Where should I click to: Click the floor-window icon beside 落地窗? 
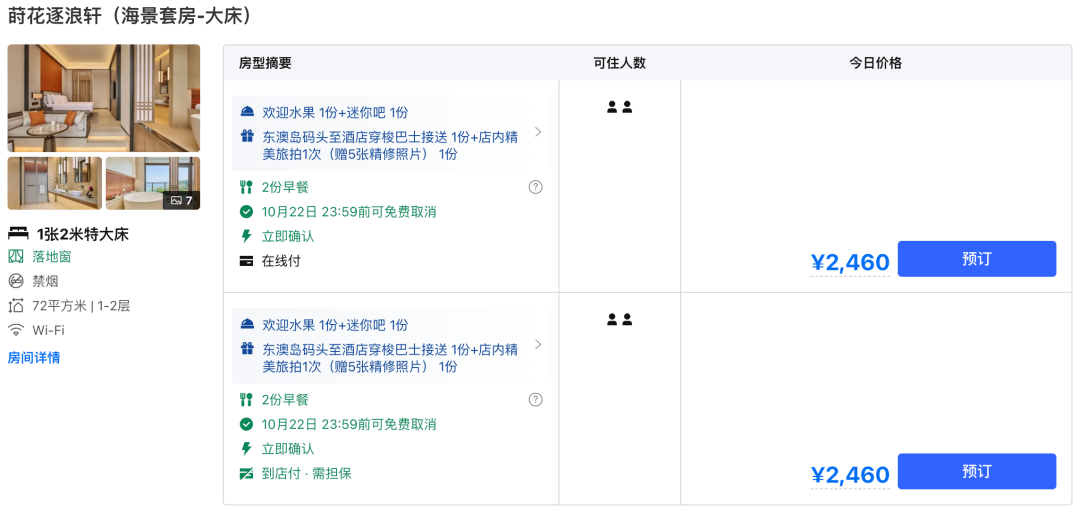pos(16,257)
